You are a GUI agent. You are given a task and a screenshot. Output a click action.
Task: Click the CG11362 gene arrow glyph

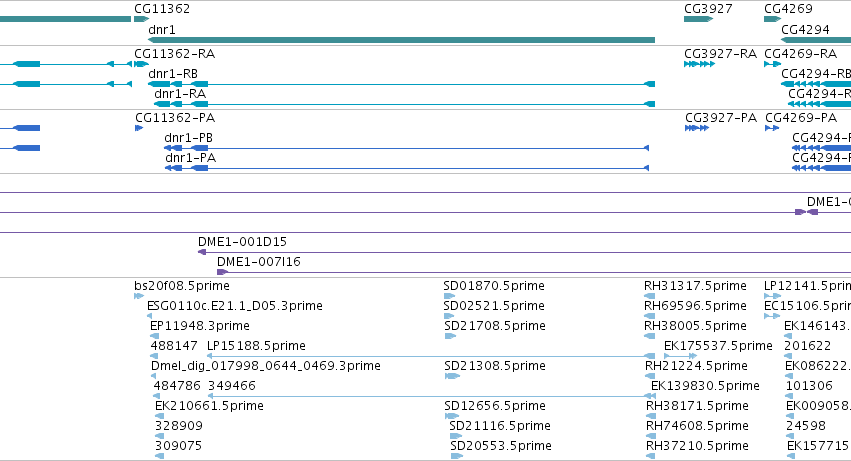(x=141, y=19)
